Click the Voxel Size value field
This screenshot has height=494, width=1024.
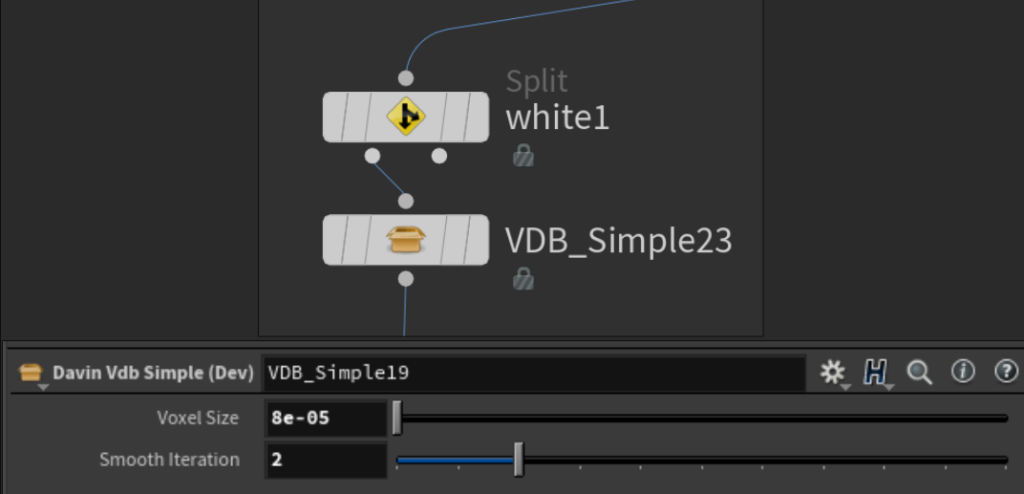tap(326, 418)
